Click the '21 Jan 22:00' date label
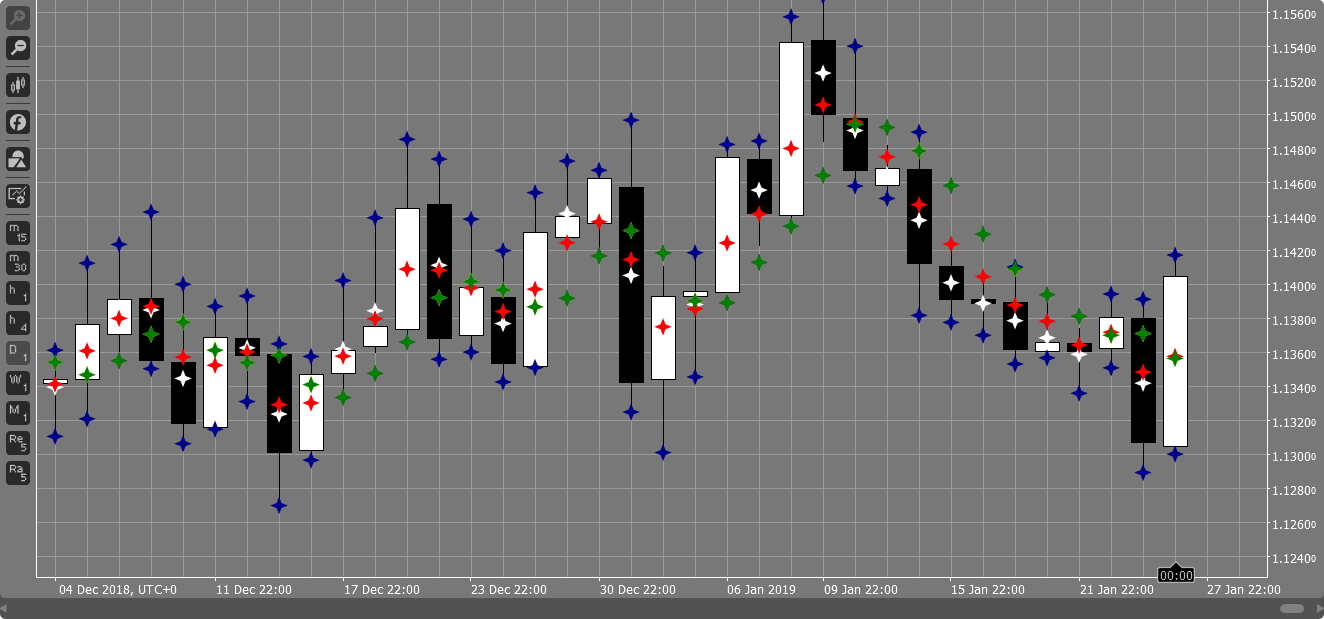The width and height of the screenshot is (1324, 619). 1117,590
